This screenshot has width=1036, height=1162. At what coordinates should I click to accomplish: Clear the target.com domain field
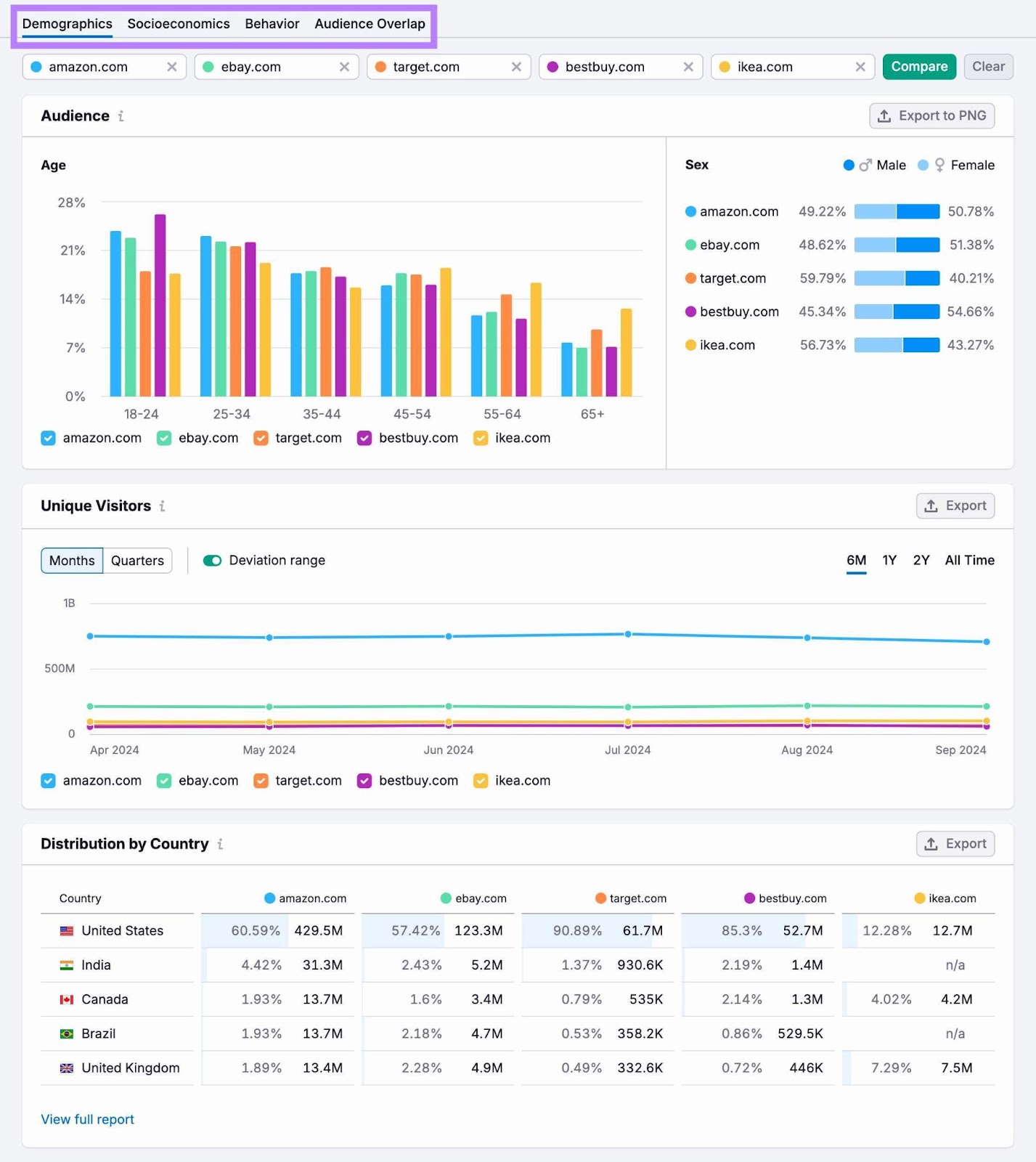(x=516, y=67)
